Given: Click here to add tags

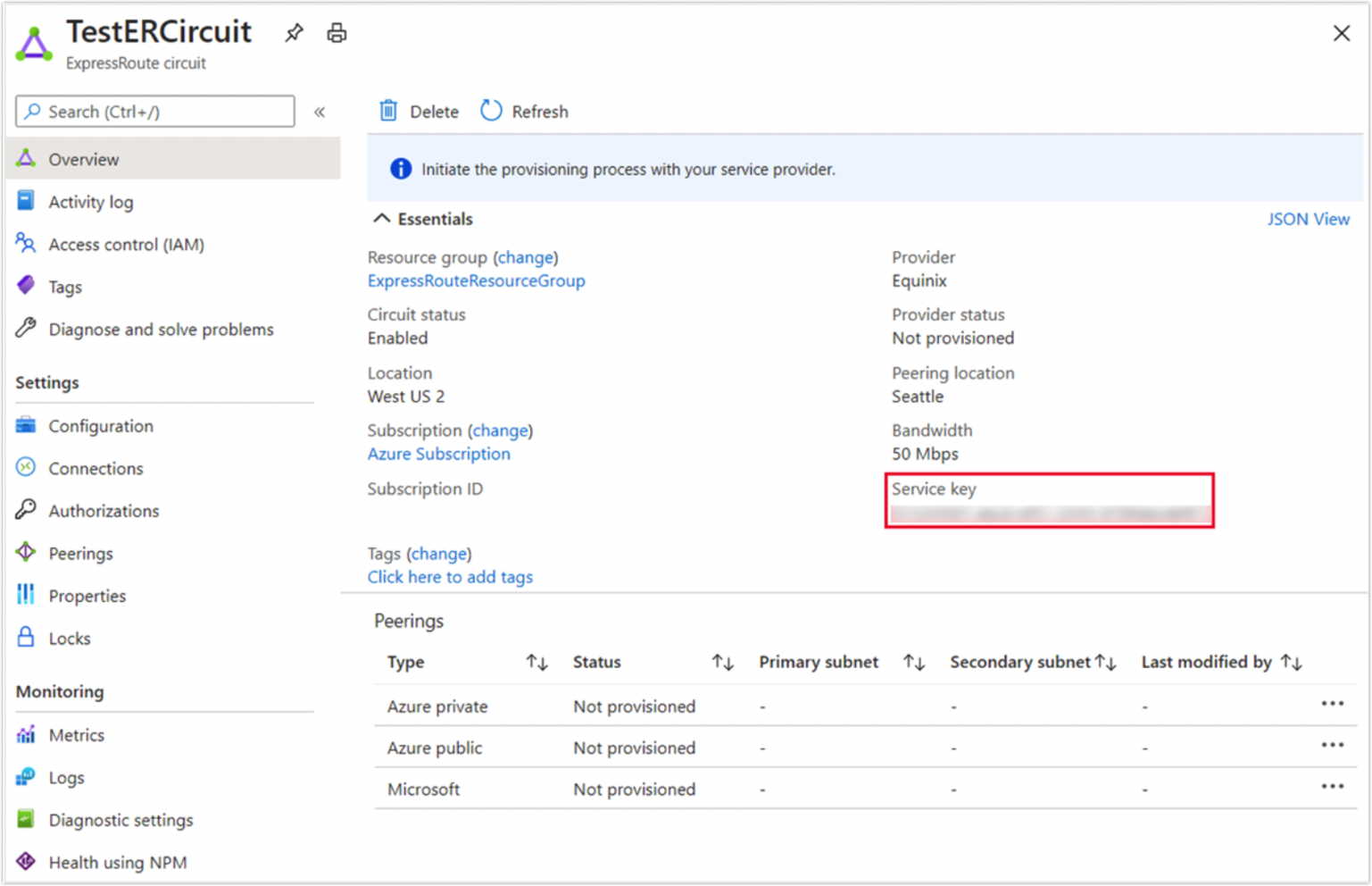Looking at the screenshot, I should pos(450,577).
